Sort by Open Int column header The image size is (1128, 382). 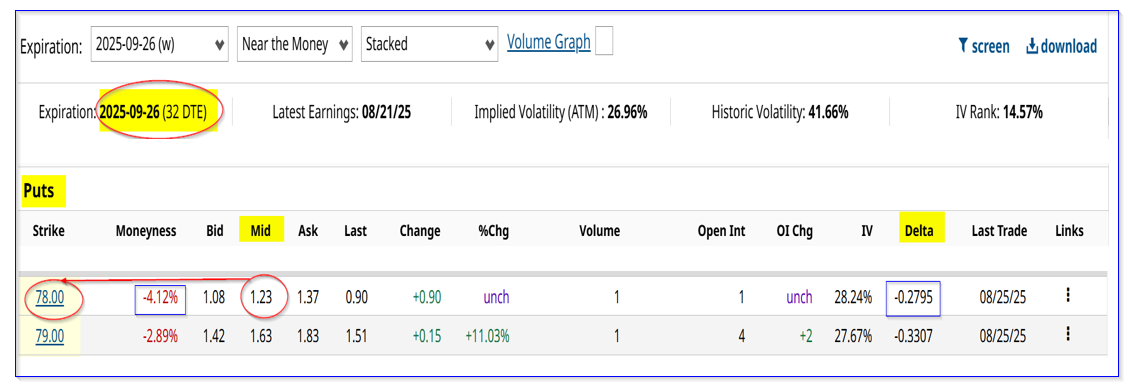point(721,231)
